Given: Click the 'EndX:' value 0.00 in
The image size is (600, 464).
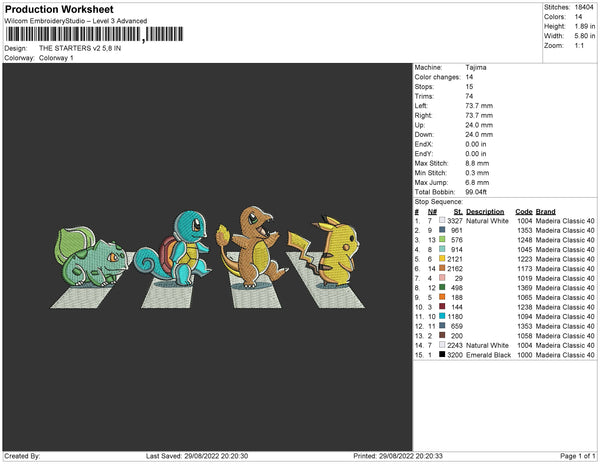Looking at the screenshot, I should click(476, 144).
